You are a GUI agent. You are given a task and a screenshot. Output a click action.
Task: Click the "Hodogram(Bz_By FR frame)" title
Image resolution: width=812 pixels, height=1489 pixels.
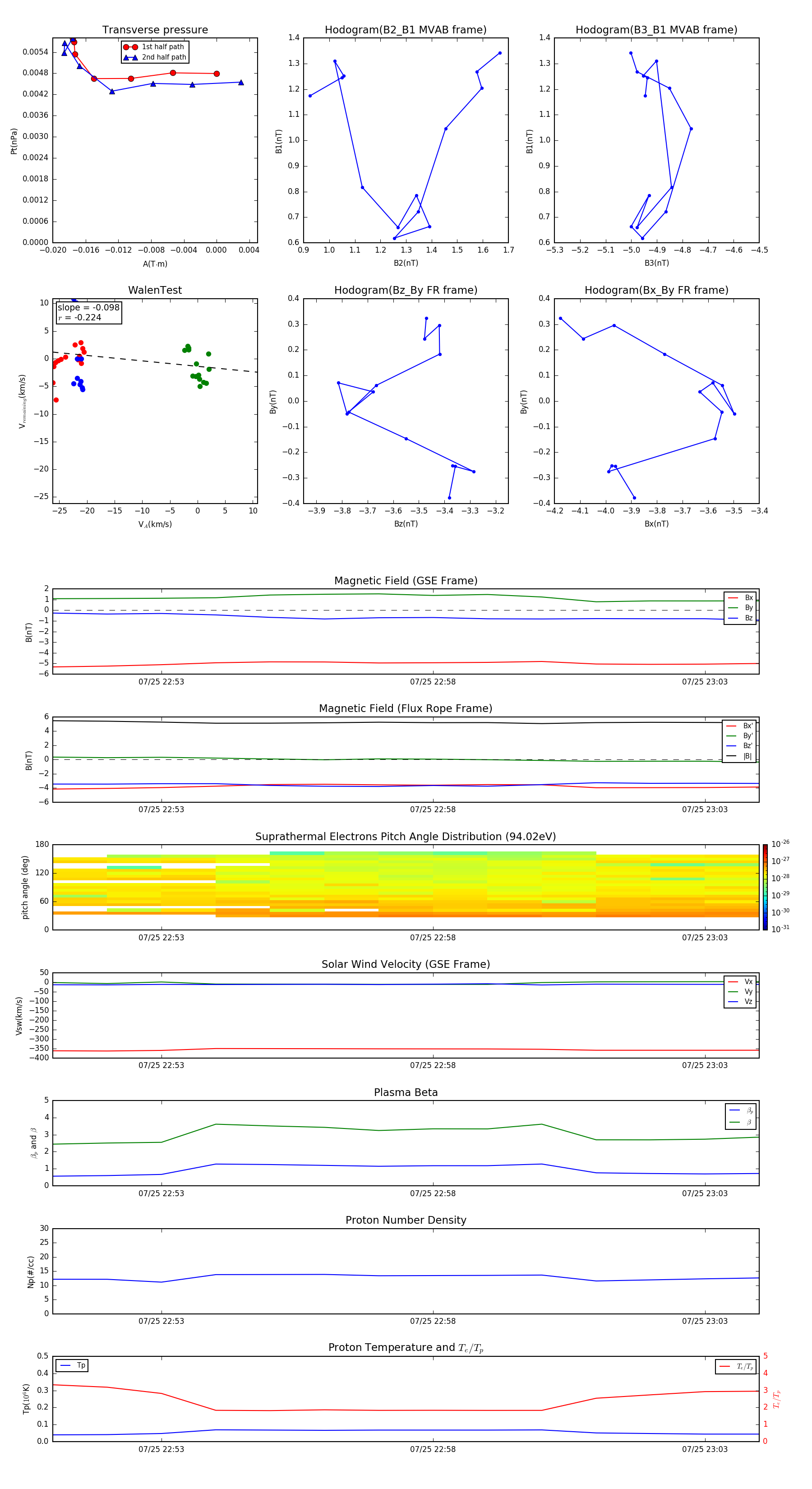406,290
